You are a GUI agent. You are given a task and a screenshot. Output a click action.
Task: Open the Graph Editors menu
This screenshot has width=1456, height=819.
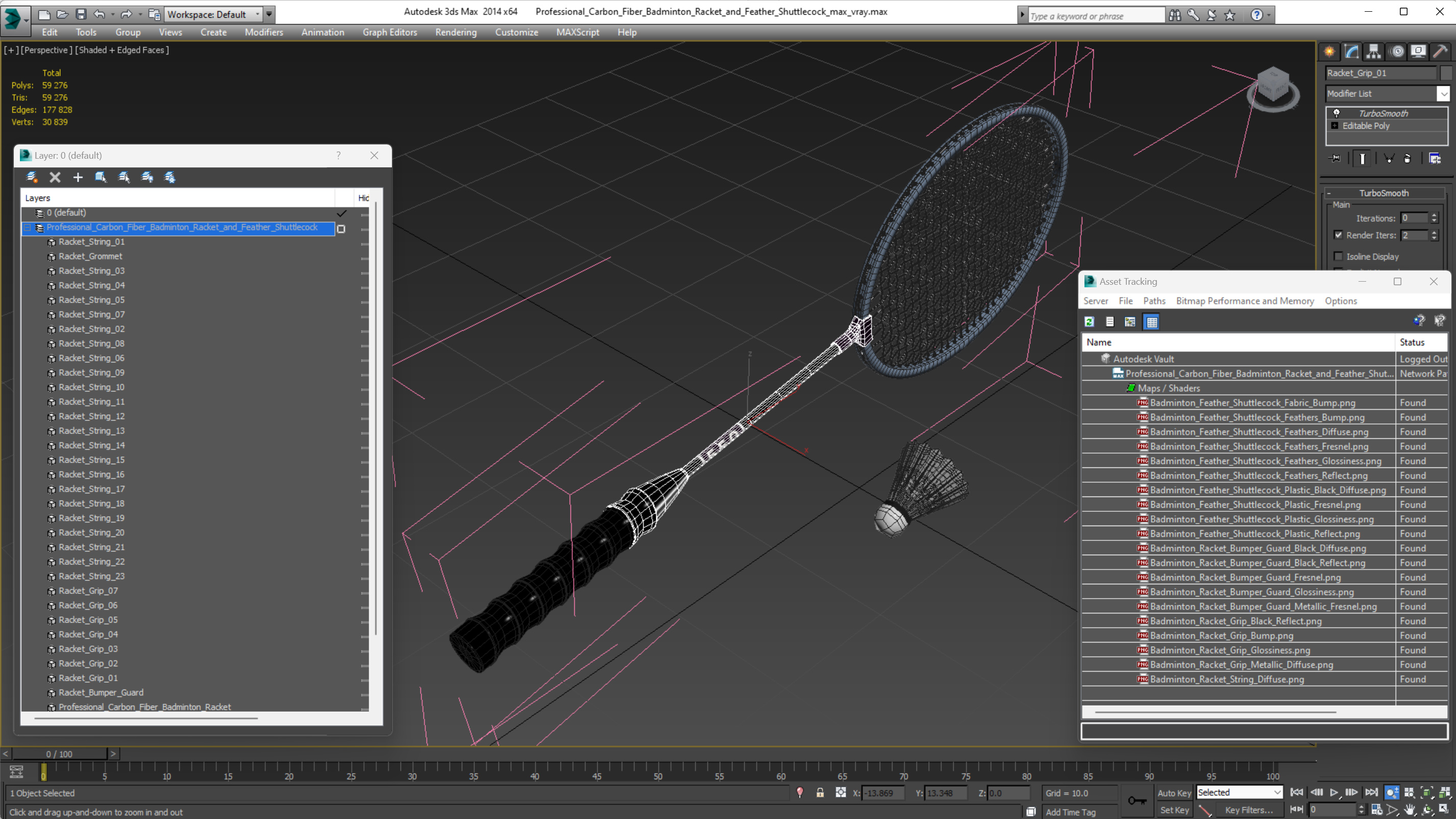click(389, 32)
